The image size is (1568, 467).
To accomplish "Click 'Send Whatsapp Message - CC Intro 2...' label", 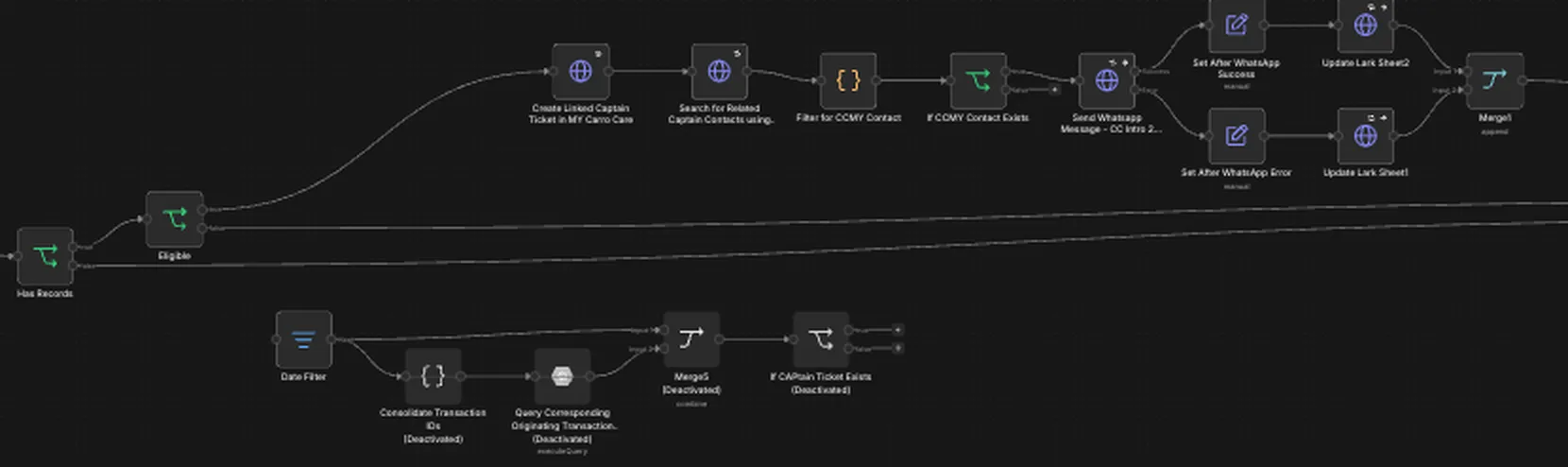I will click(x=1109, y=124).
